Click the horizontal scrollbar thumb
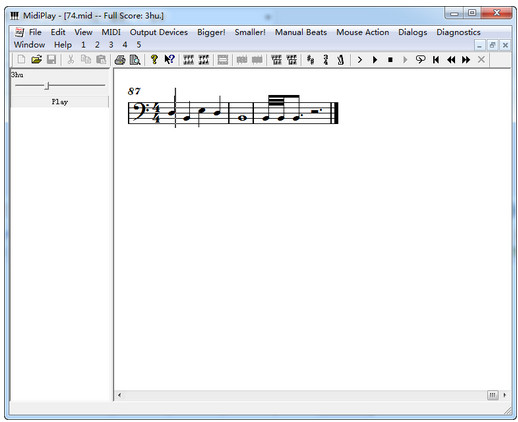Viewport: 518px width, 422px height. (493, 395)
